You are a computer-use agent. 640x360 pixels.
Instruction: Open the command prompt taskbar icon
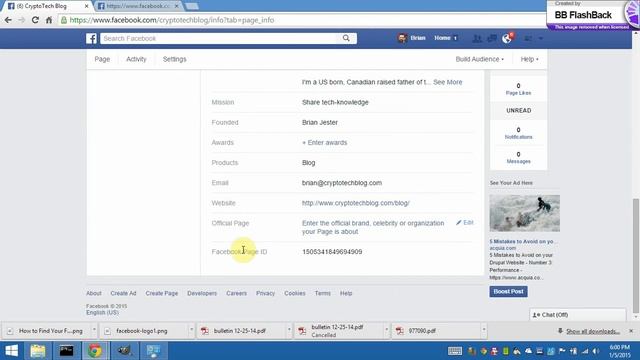(66, 351)
